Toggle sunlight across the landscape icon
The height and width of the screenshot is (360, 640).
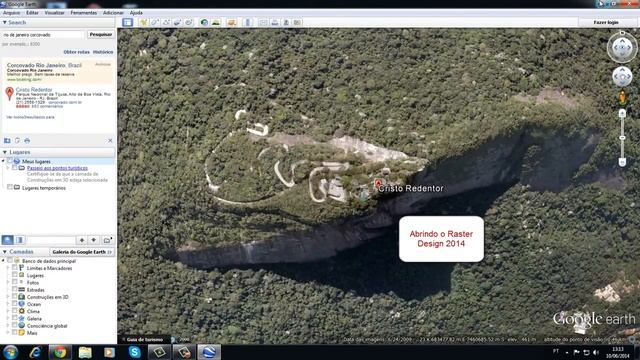tap(216, 22)
